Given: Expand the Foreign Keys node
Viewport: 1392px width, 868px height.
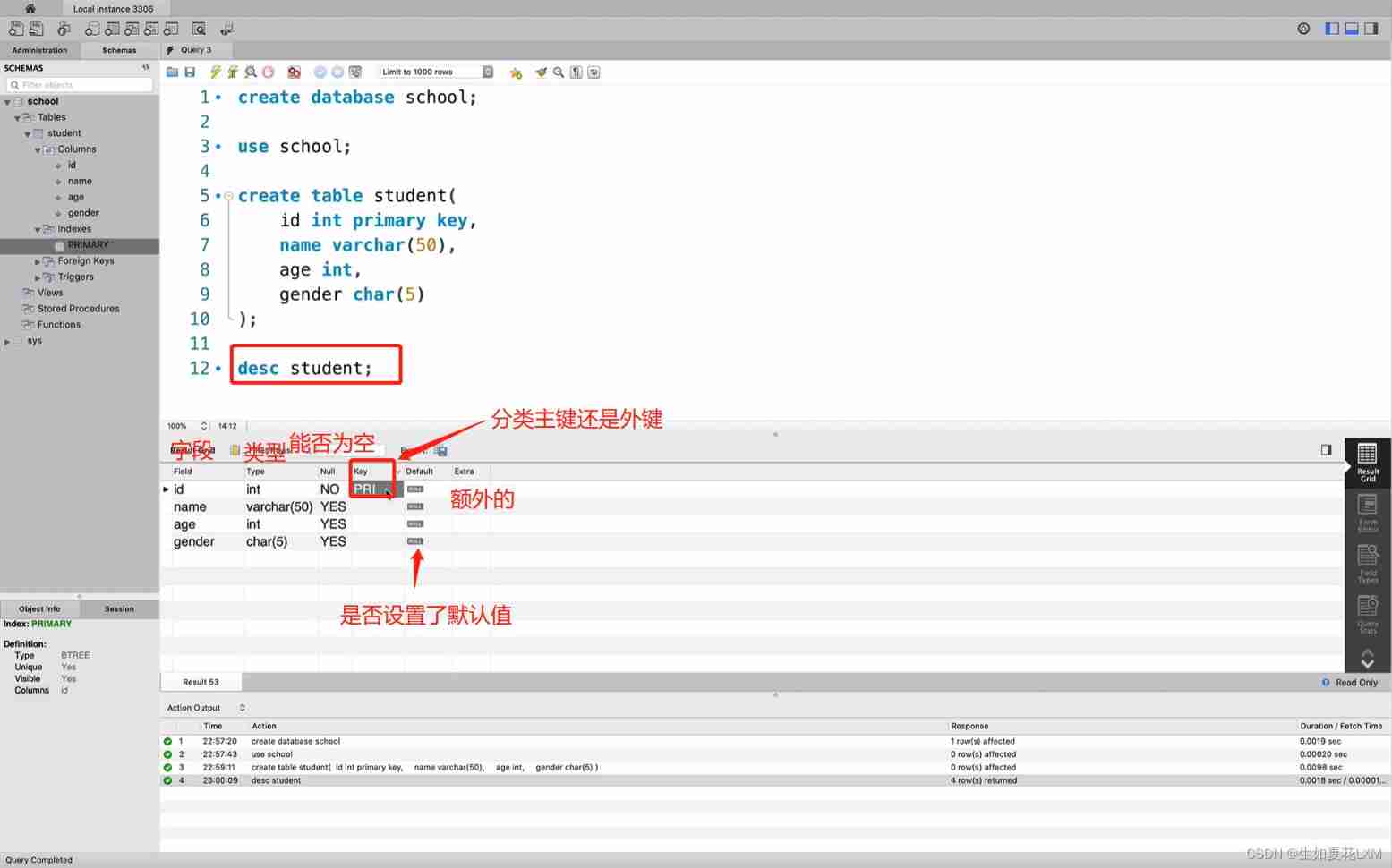Looking at the screenshot, I should pyautogui.click(x=38, y=261).
